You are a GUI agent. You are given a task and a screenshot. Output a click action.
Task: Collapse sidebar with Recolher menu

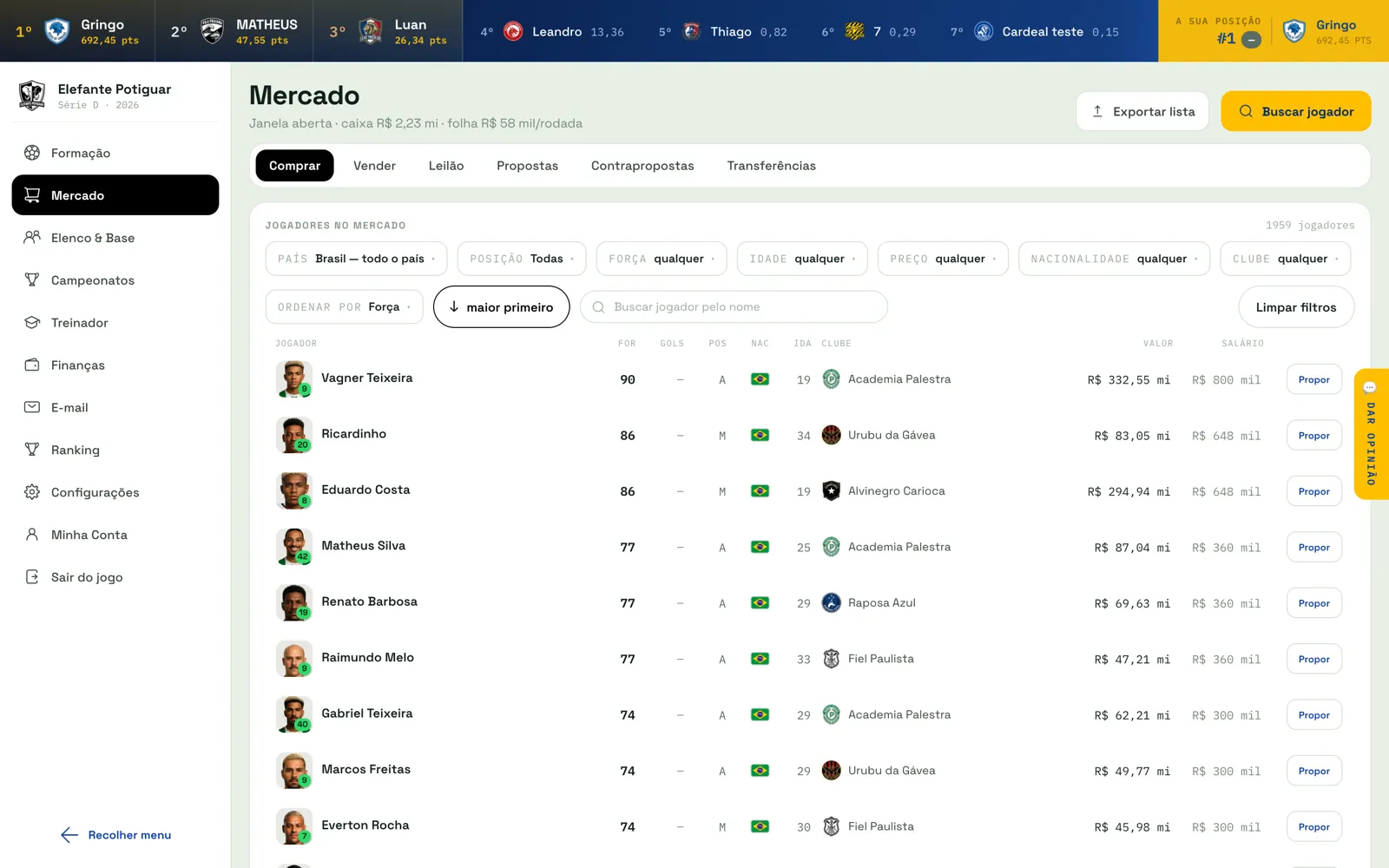coord(115,835)
